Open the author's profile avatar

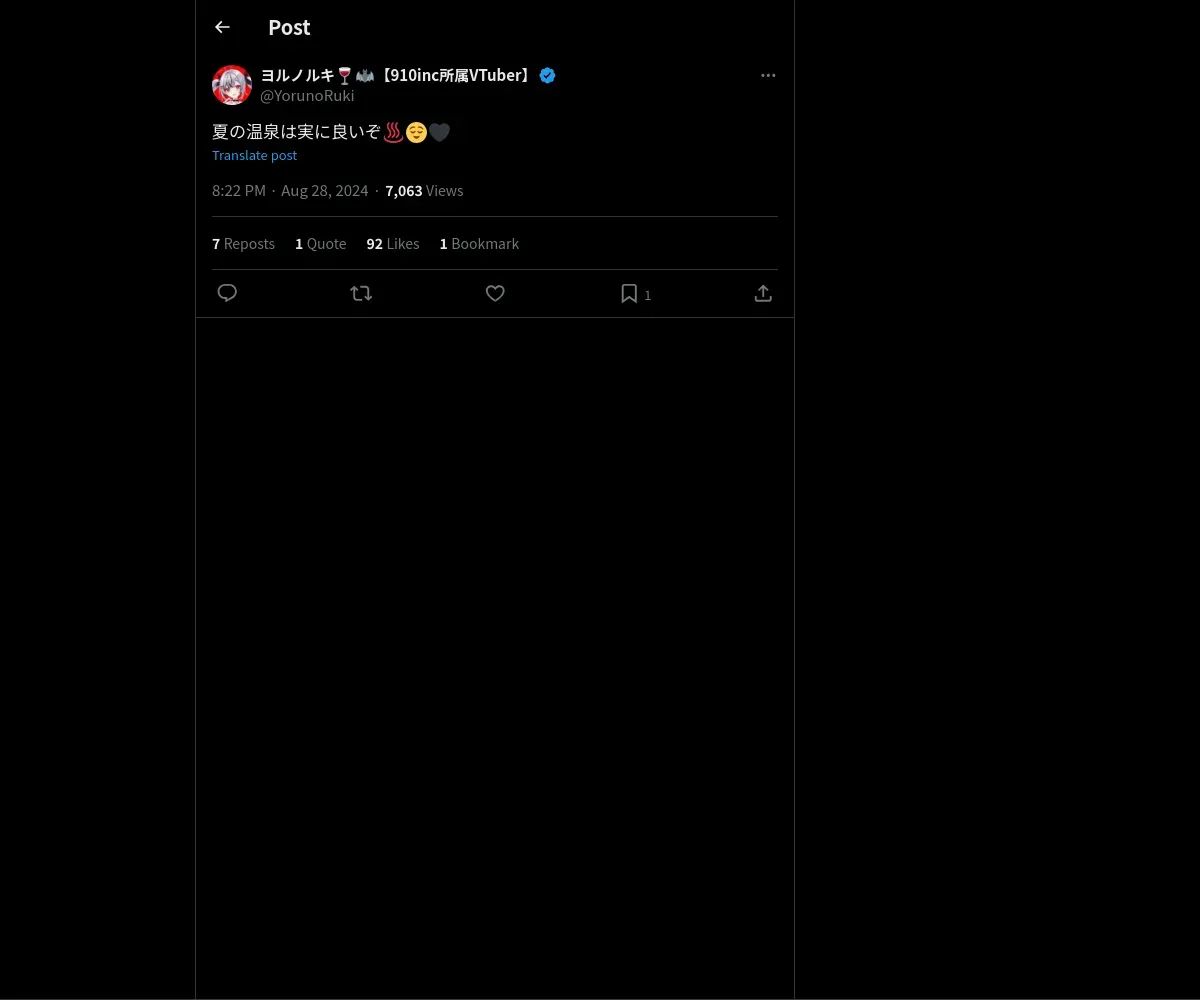tap(232, 85)
